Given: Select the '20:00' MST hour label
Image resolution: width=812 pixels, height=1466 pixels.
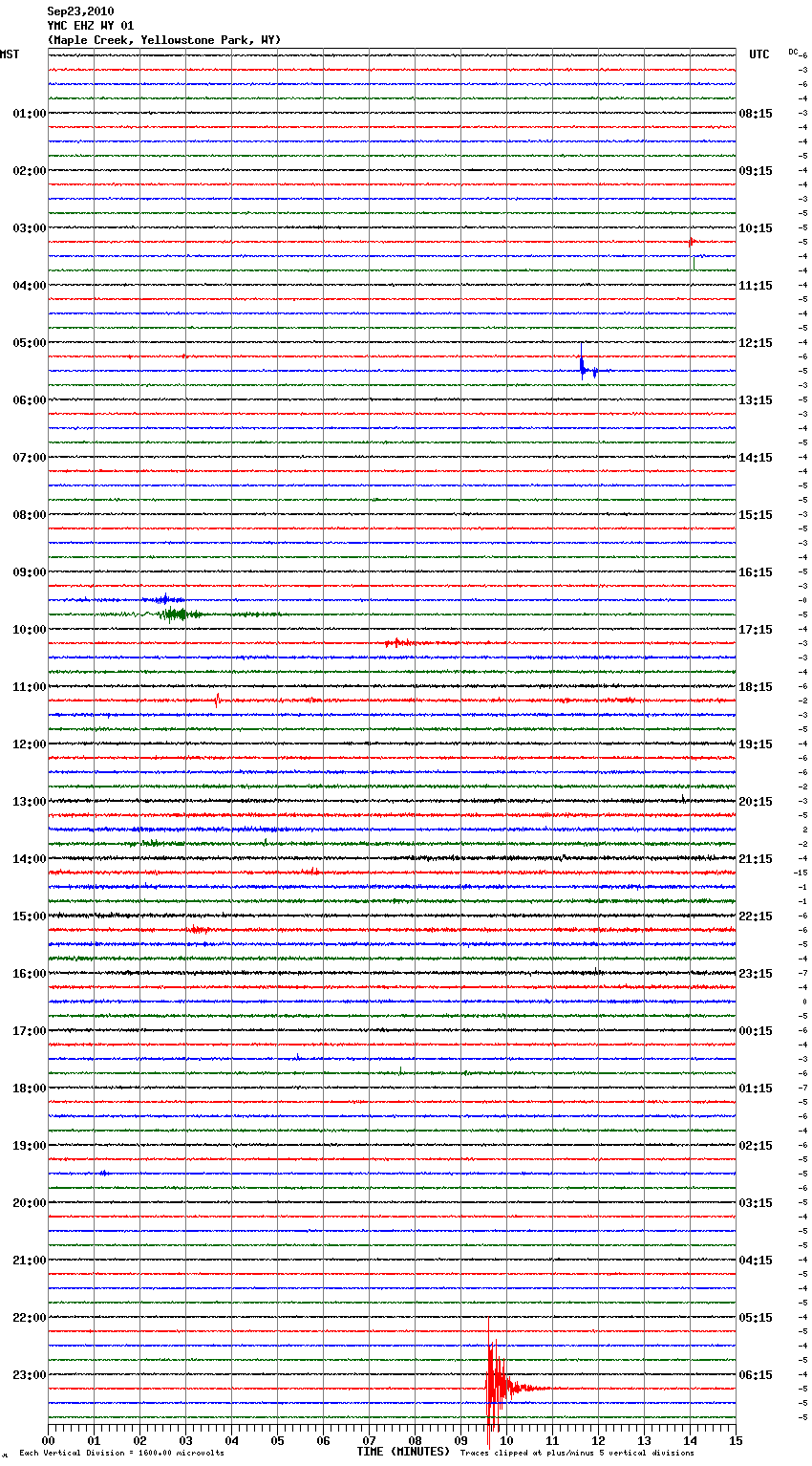Looking at the screenshot, I should (x=30, y=1203).
